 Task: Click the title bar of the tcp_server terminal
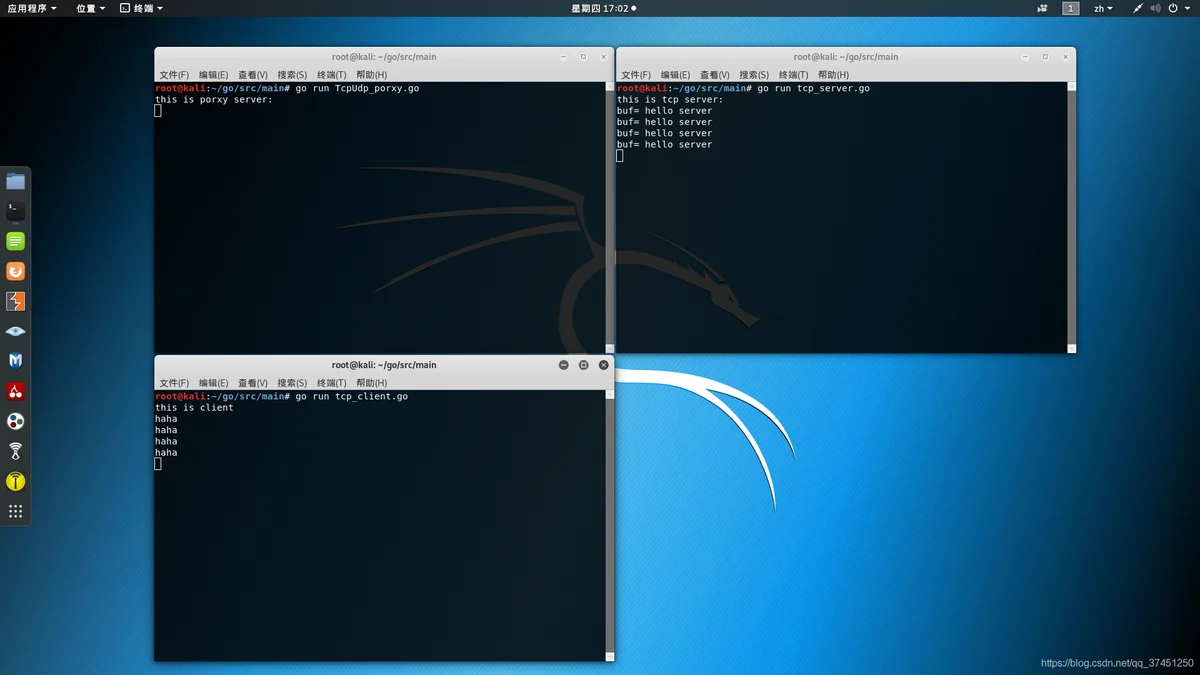pos(846,57)
